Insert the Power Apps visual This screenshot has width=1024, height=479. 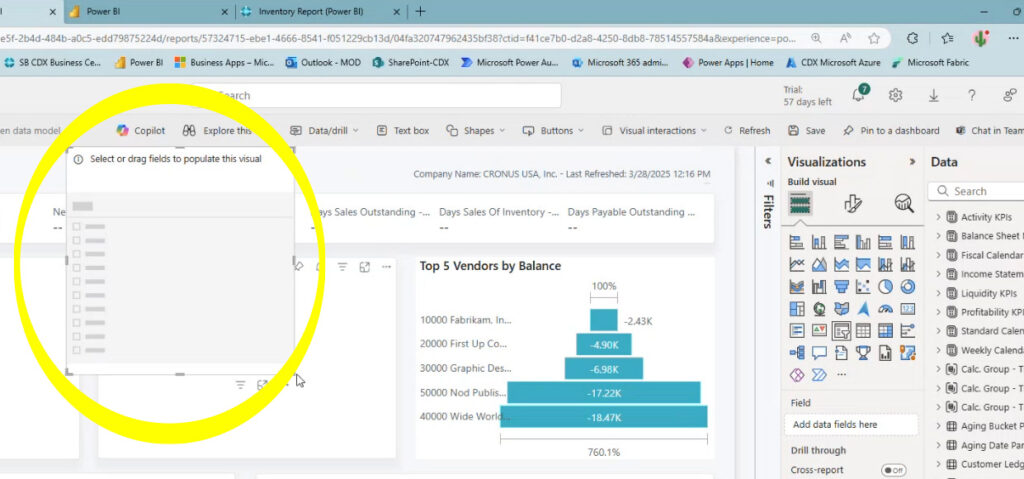pyautogui.click(x=797, y=375)
